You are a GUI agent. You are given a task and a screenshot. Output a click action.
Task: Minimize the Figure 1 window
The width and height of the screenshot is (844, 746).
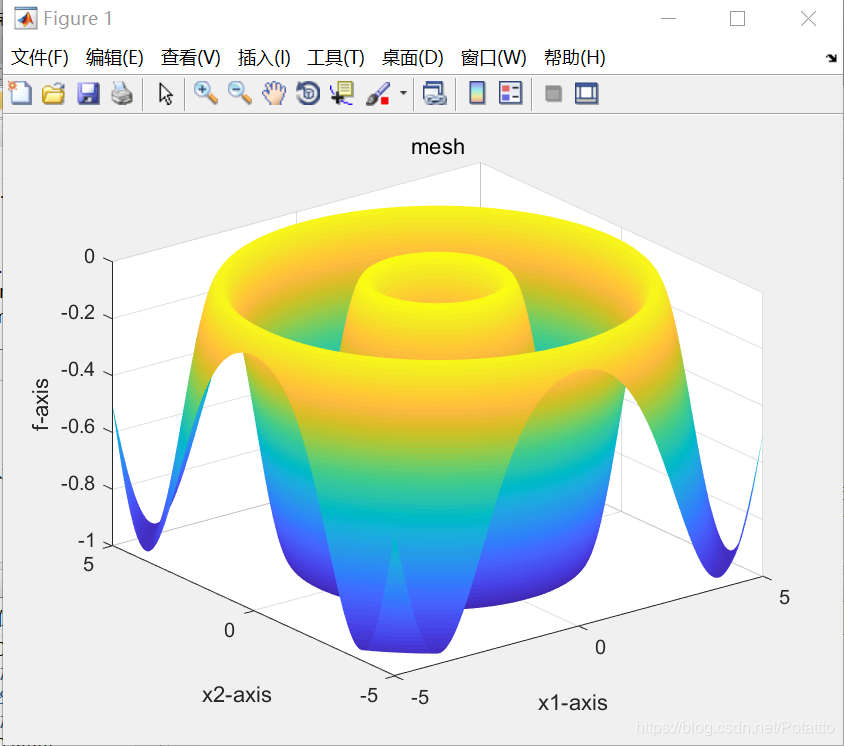[668, 19]
